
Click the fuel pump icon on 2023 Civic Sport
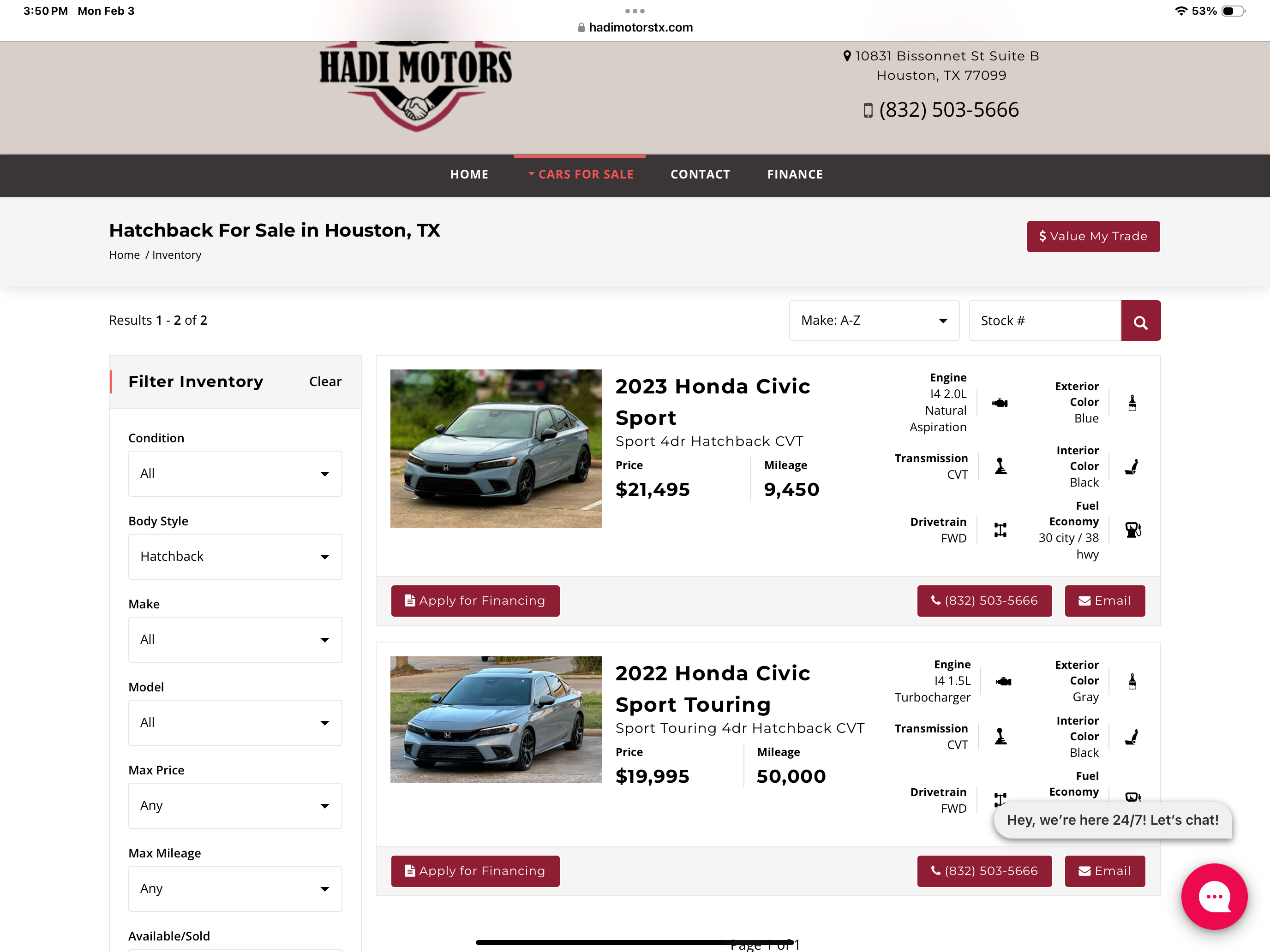pyautogui.click(x=1133, y=530)
